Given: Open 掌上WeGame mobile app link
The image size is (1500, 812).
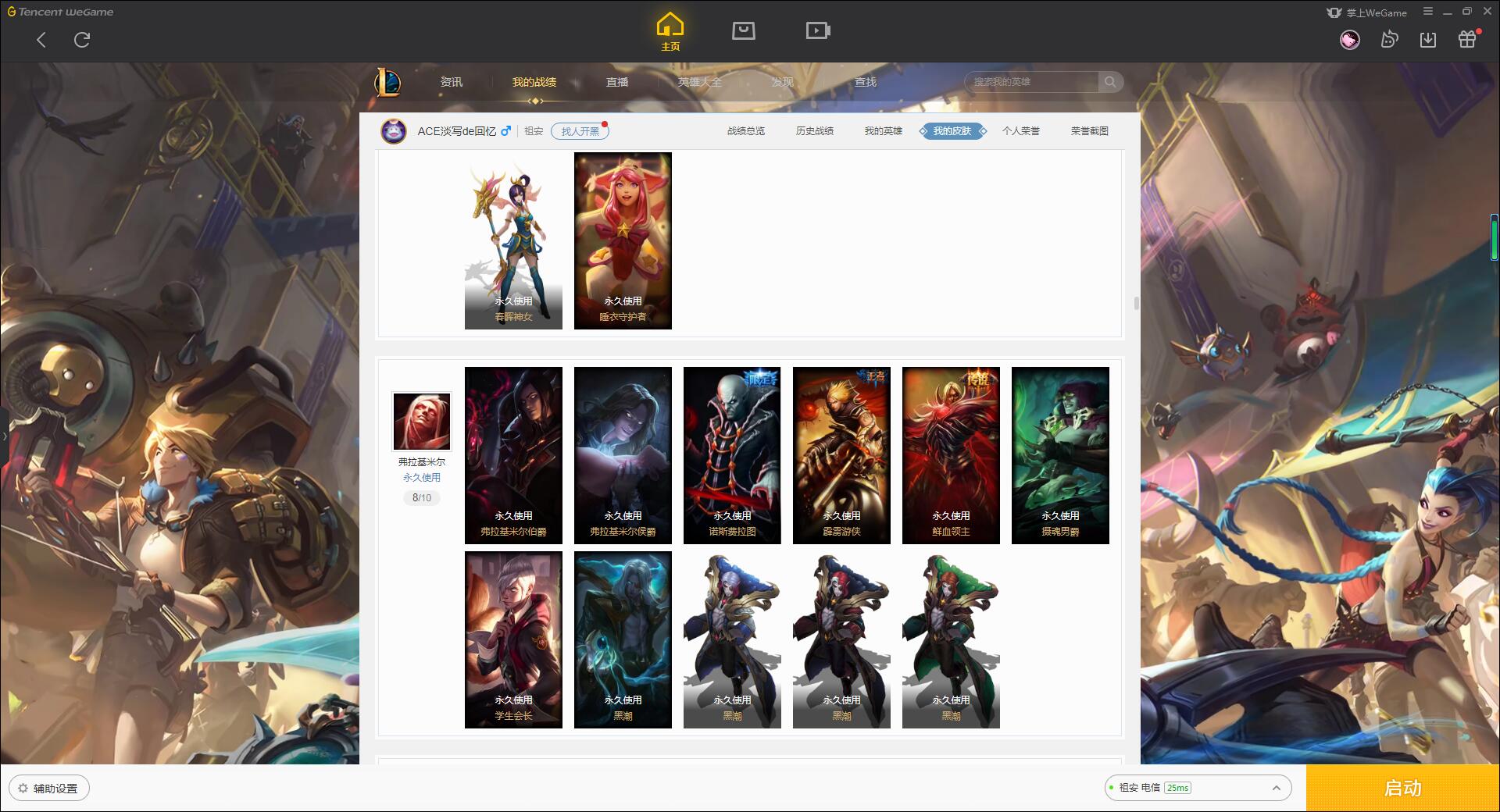Looking at the screenshot, I should [x=1367, y=12].
